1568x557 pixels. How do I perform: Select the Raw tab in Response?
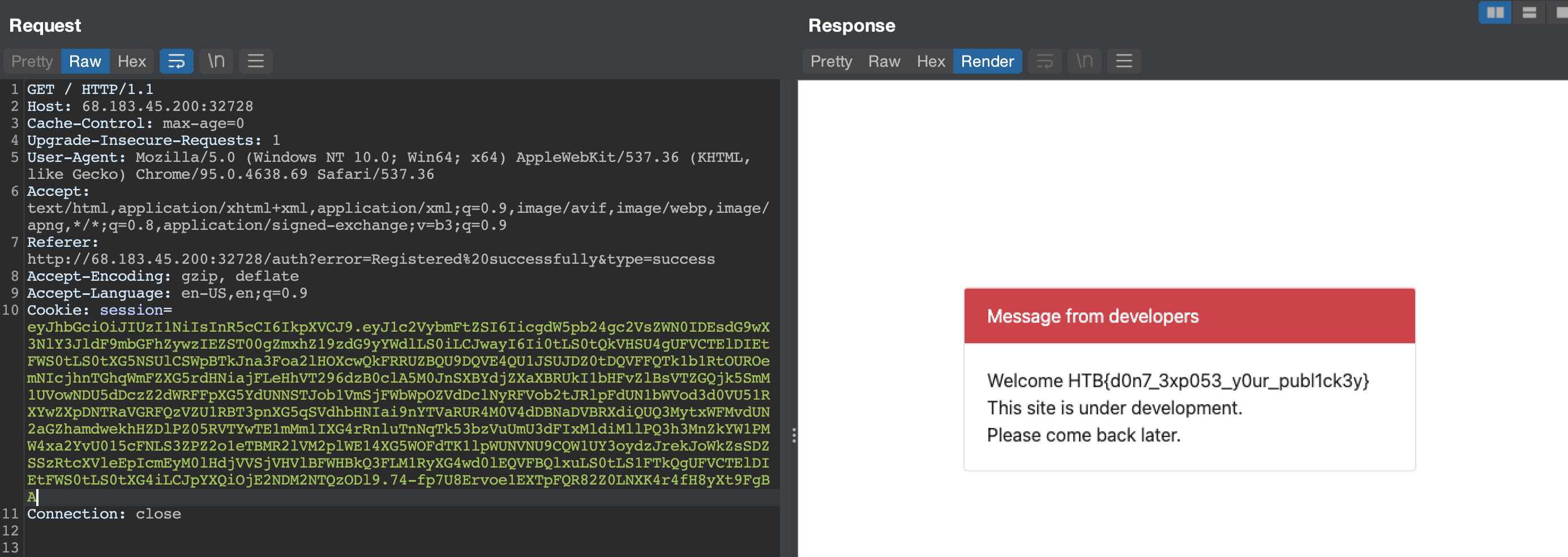pos(884,61)
